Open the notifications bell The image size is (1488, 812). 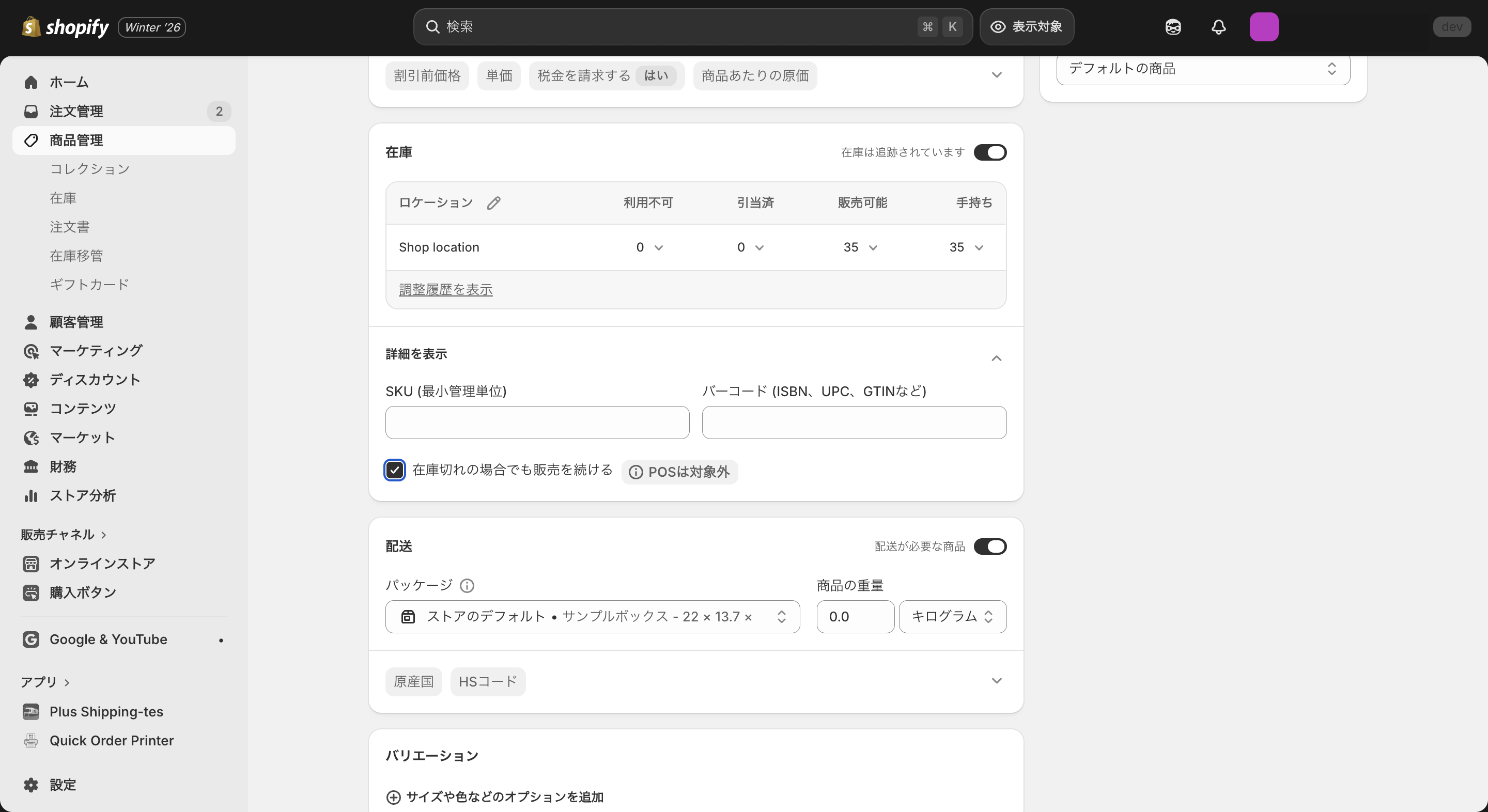coord(1218,26)
